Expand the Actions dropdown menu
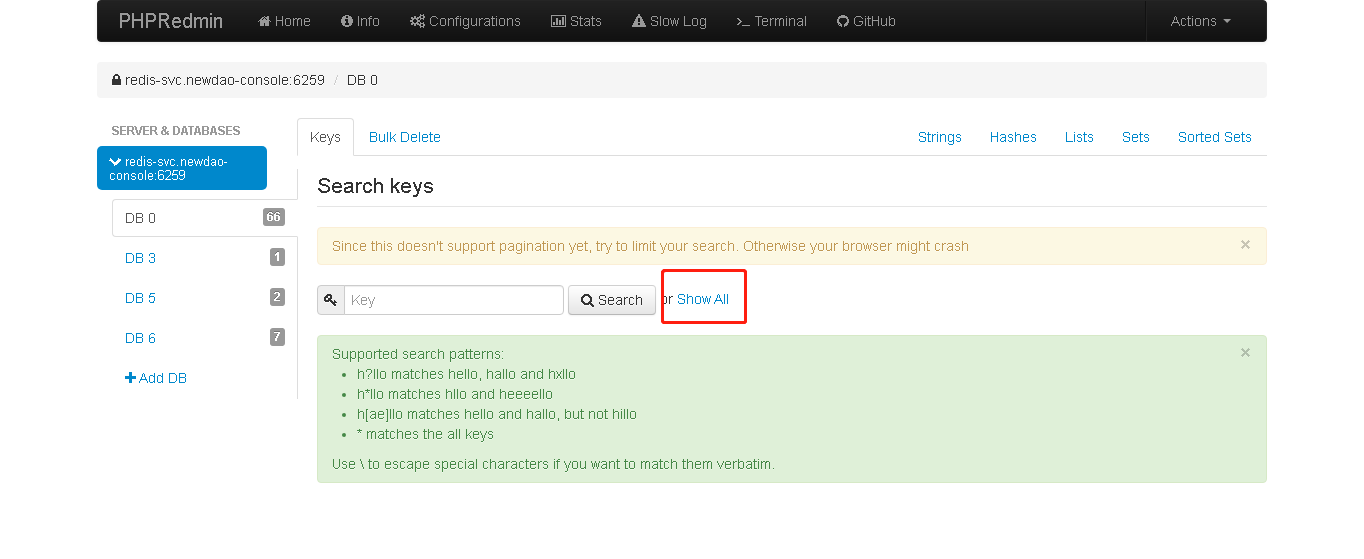The image size is (1364, 559). (1200, 21)
